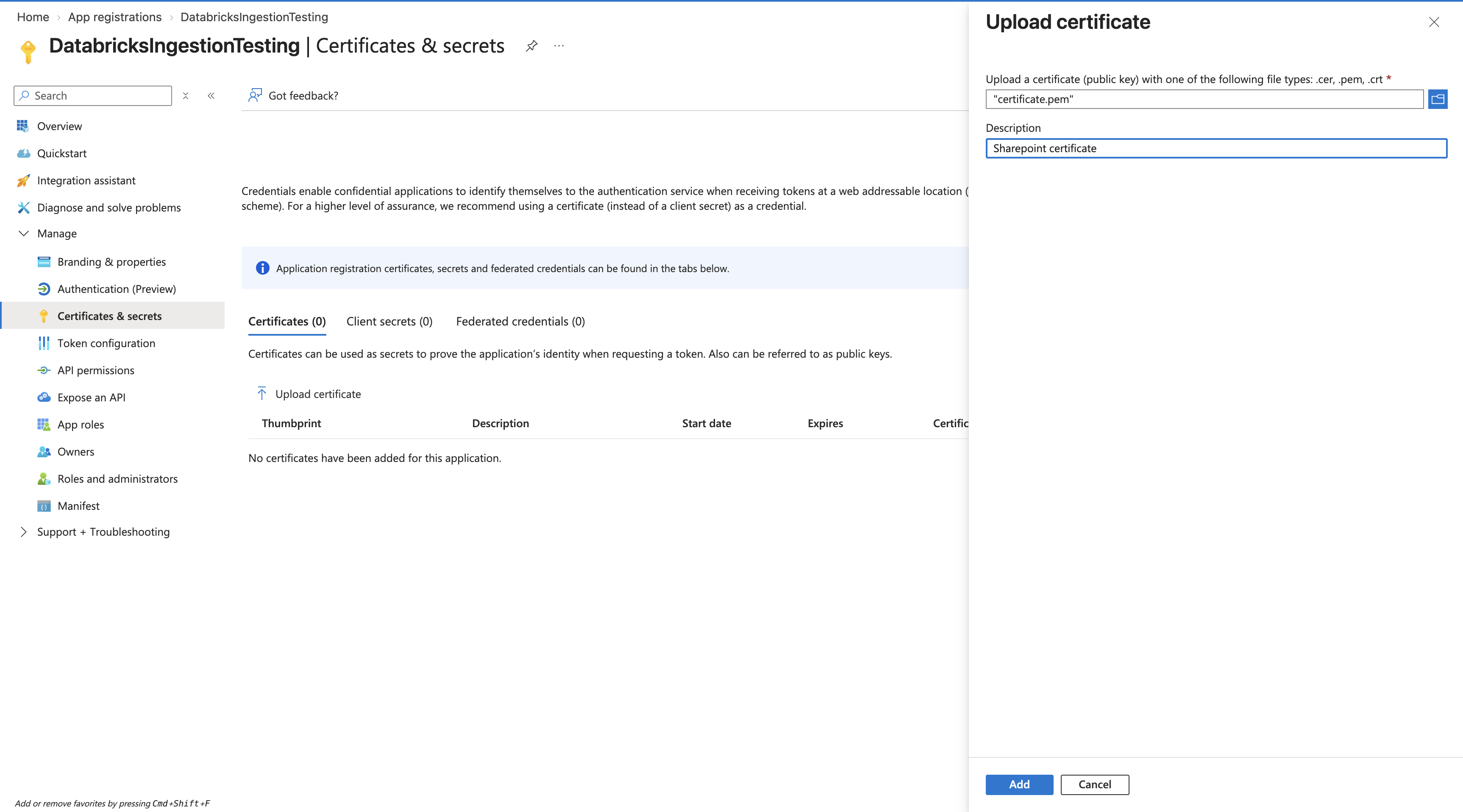Image resolution: width=1463 pixels, height=812 pixels.
Task: Click the upload arrow icon beside Upload certificate
Action: 262,394
